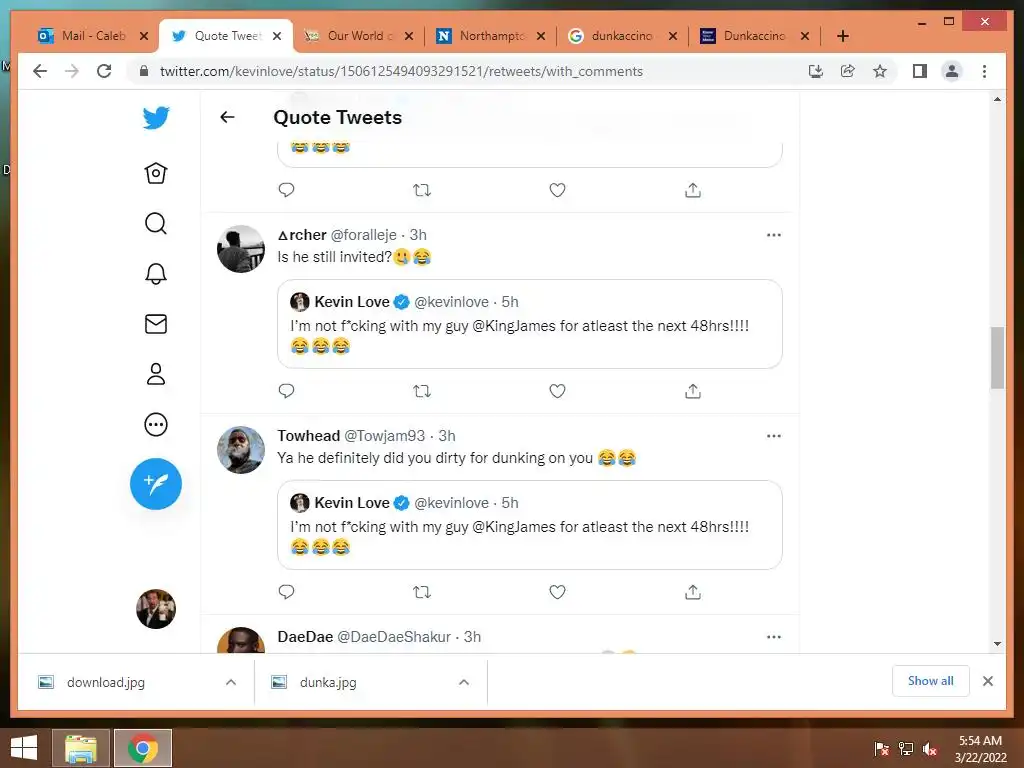Click the install app icon in address bar
This screenshot has height=768, width=1024.
(816, 71)
